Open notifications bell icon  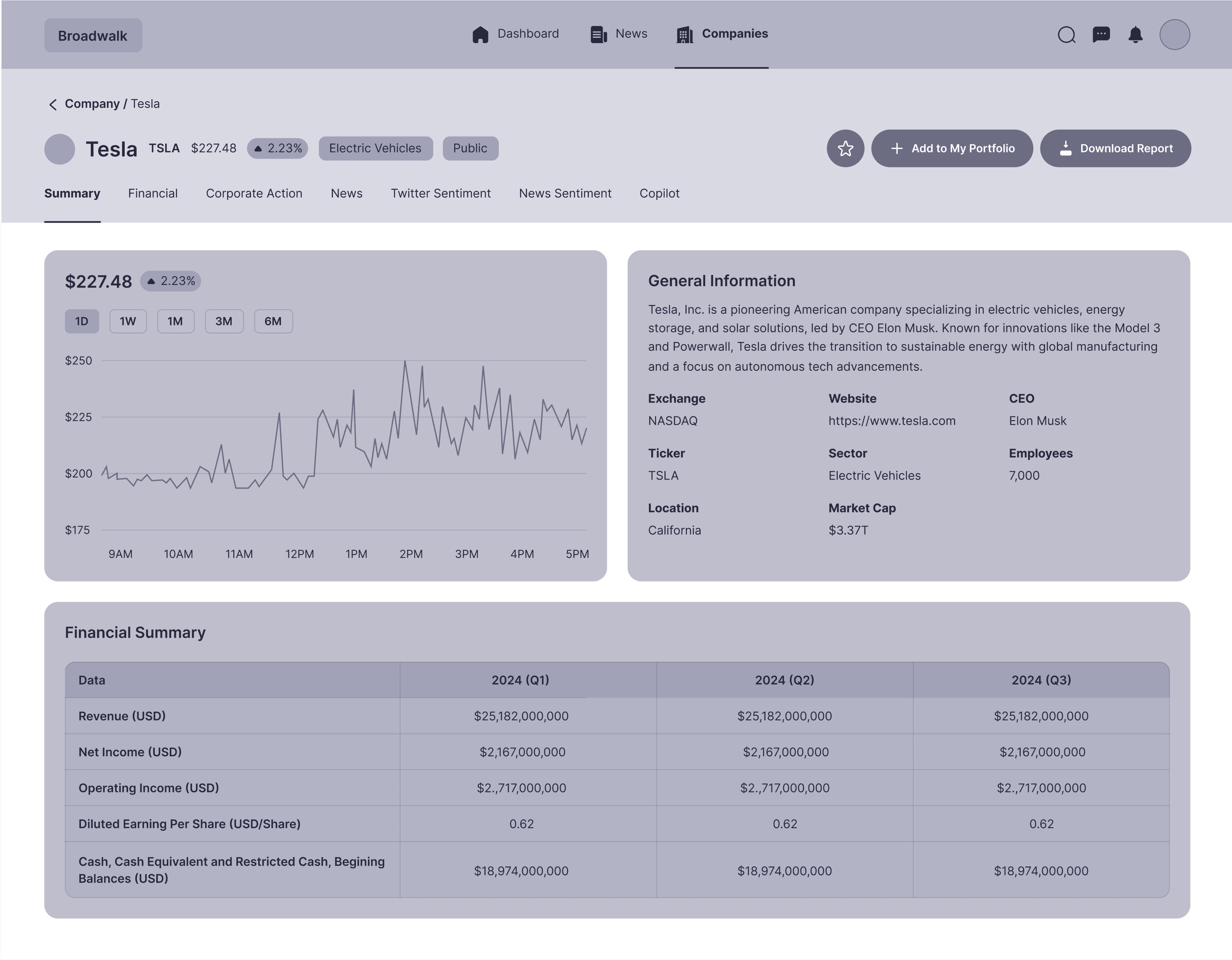coord(1135,35)
